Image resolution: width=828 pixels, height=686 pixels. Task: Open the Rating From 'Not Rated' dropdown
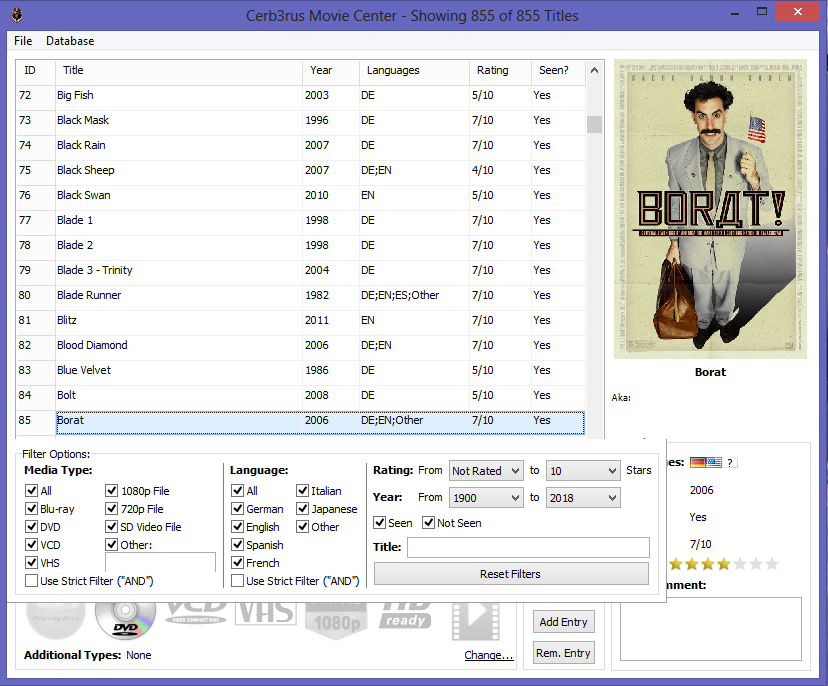click(485, 471)
